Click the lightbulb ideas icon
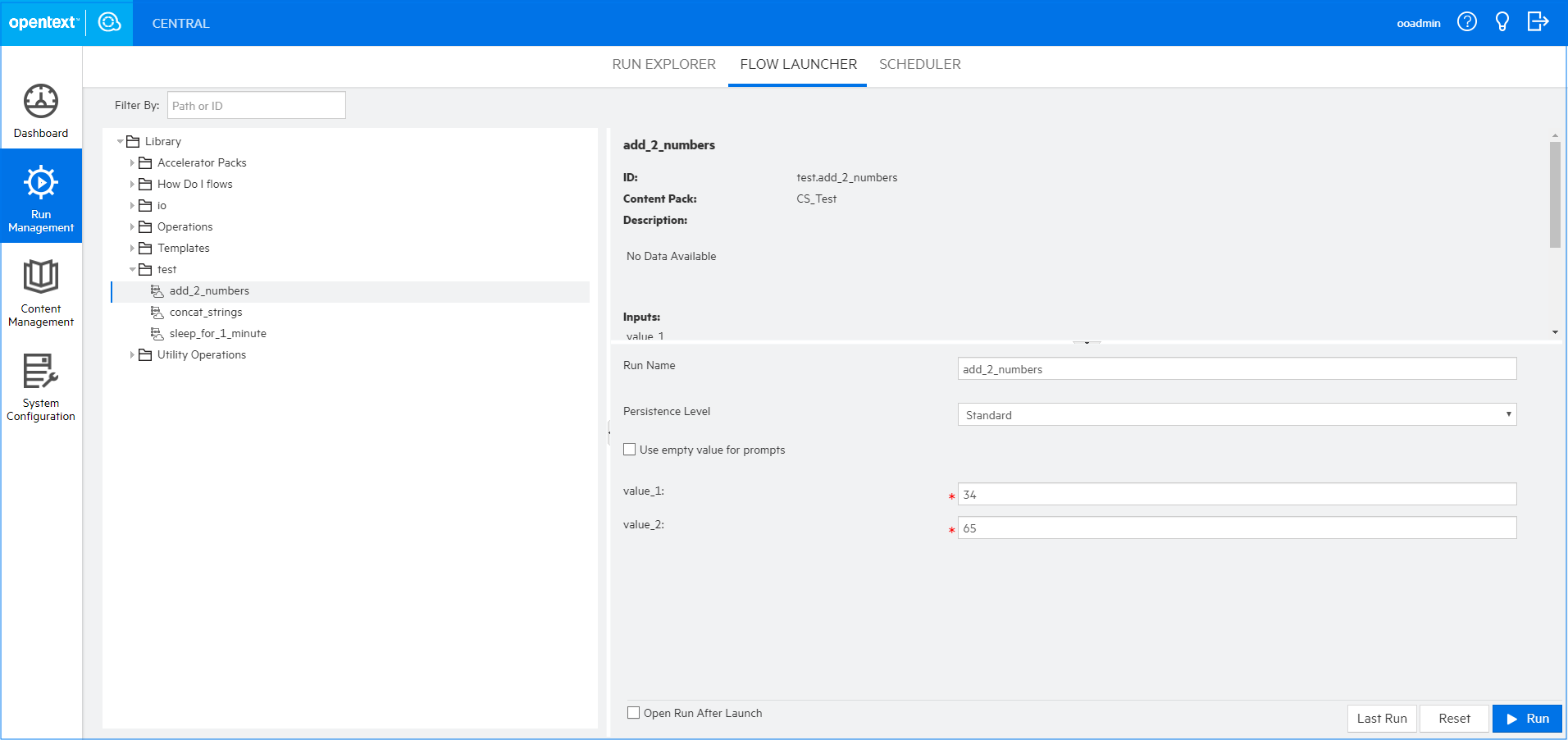This screenshot has width=1568, height=740. tap(1502, 22)
